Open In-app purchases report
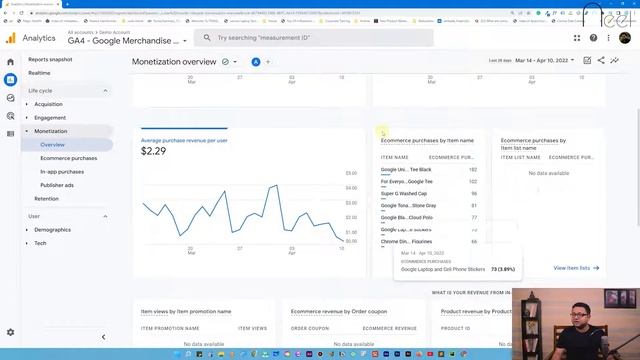The height and width of the screenshot is (360, 640). 62,172
